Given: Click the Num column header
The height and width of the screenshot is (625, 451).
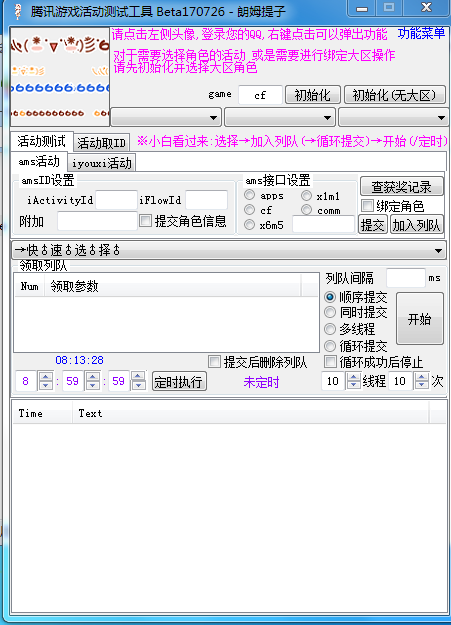Looking at the screenshot, I should coord(30,286).
